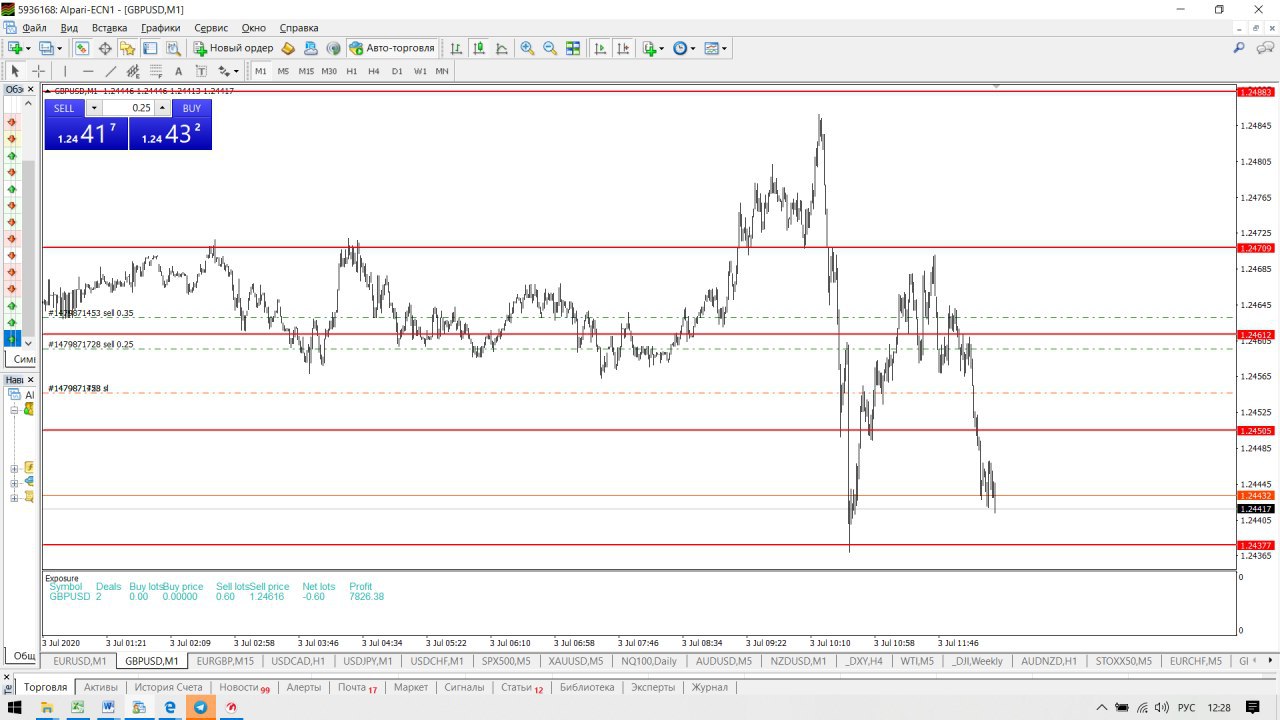The width and height of the screenshot is (1280, 720).
Task: Add an indicator via green plus icon
Action: coord(650,48)
